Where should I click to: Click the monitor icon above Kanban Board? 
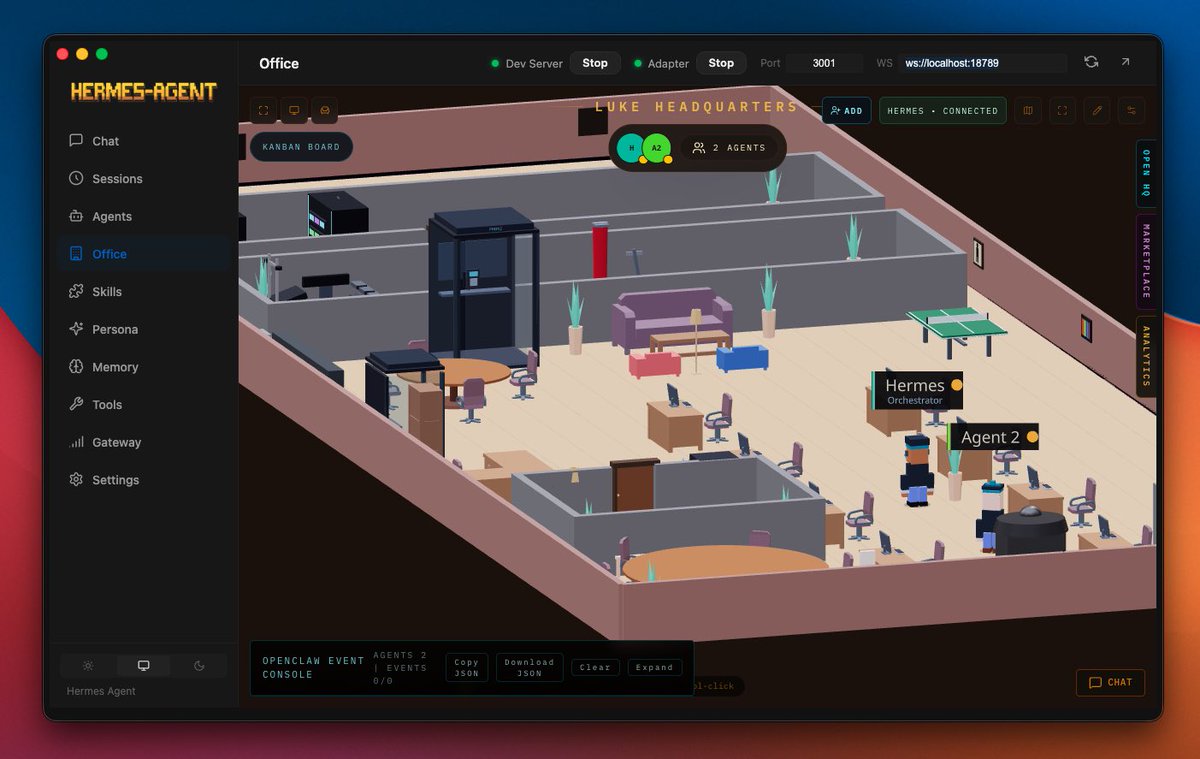(294, 110)
